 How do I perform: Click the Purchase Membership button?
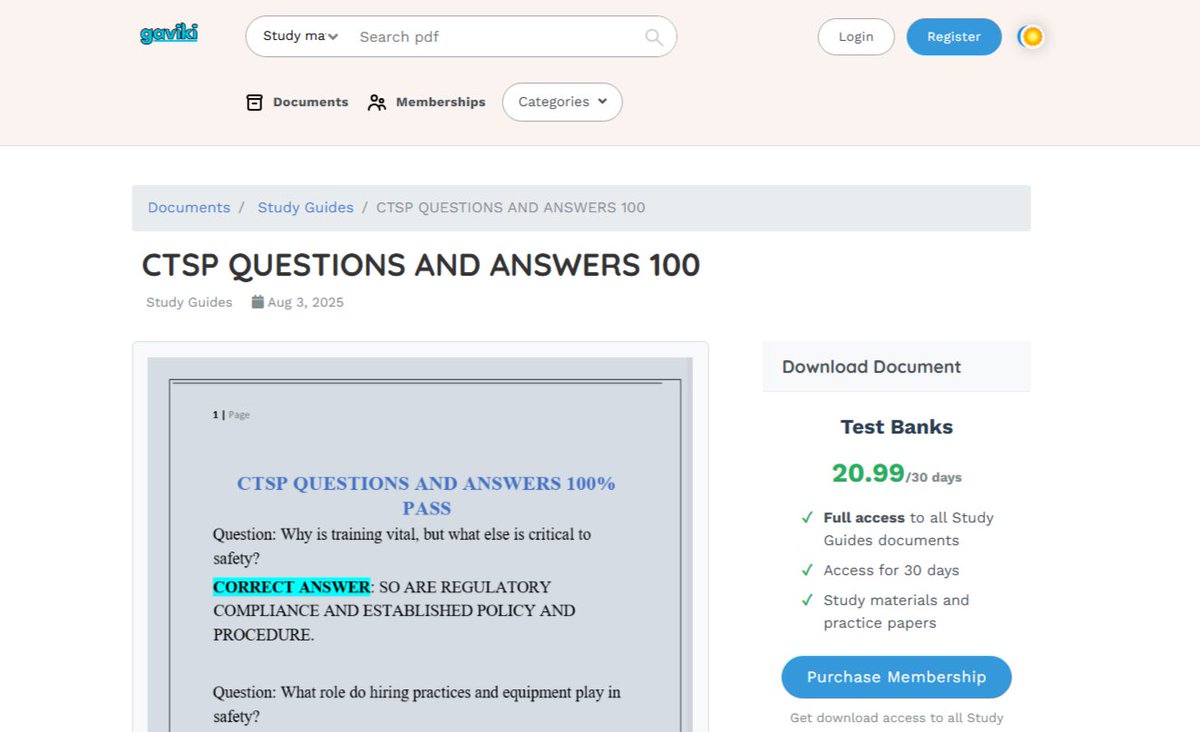896,677
